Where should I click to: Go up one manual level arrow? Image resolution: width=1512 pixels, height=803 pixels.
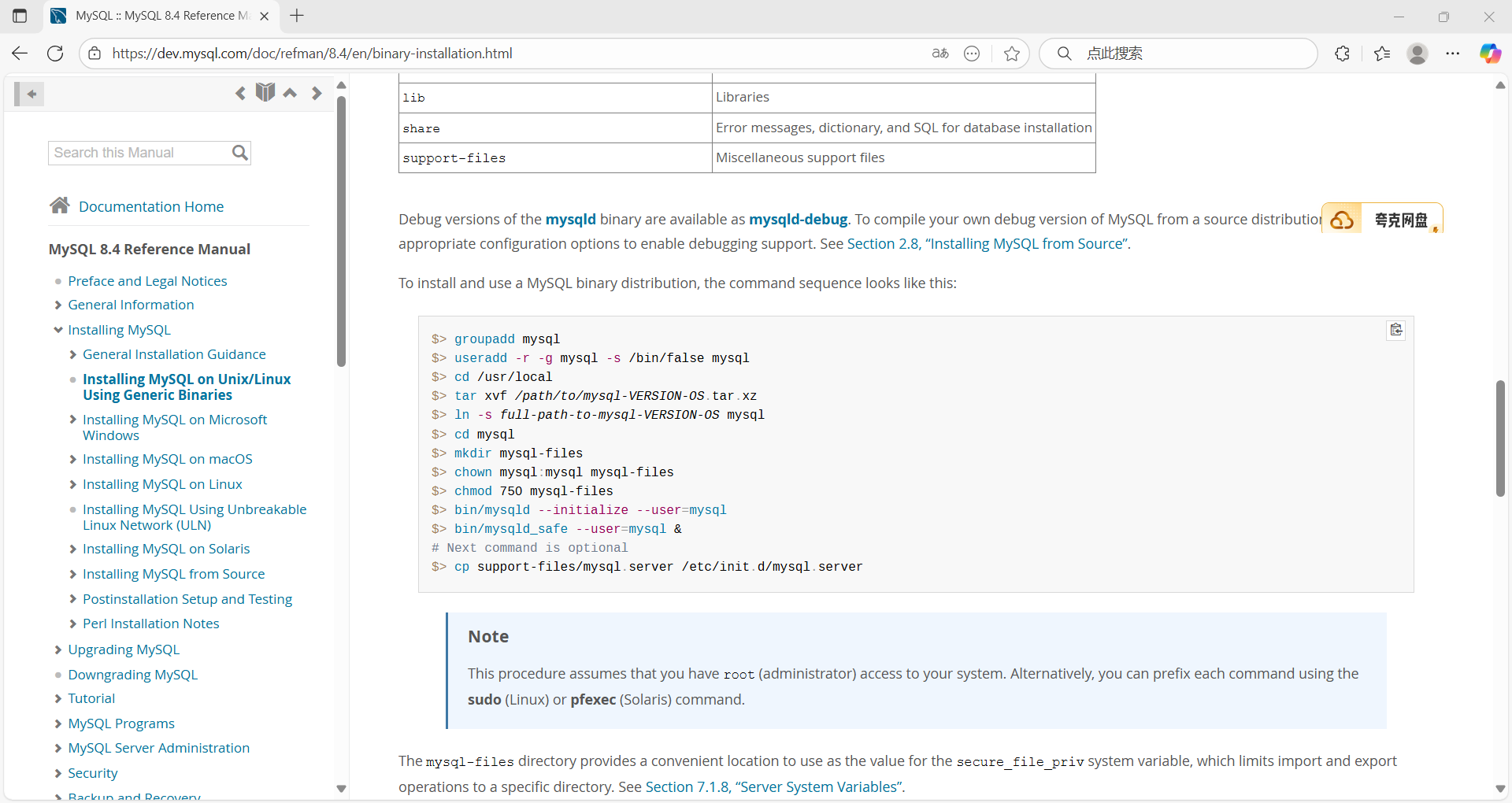pos(291,93)
